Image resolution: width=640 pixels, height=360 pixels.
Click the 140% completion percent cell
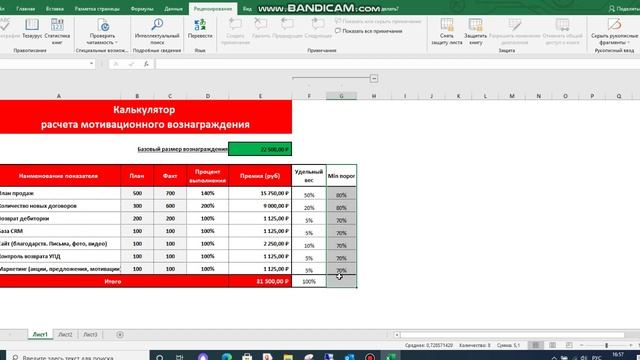tap(207, 193)
